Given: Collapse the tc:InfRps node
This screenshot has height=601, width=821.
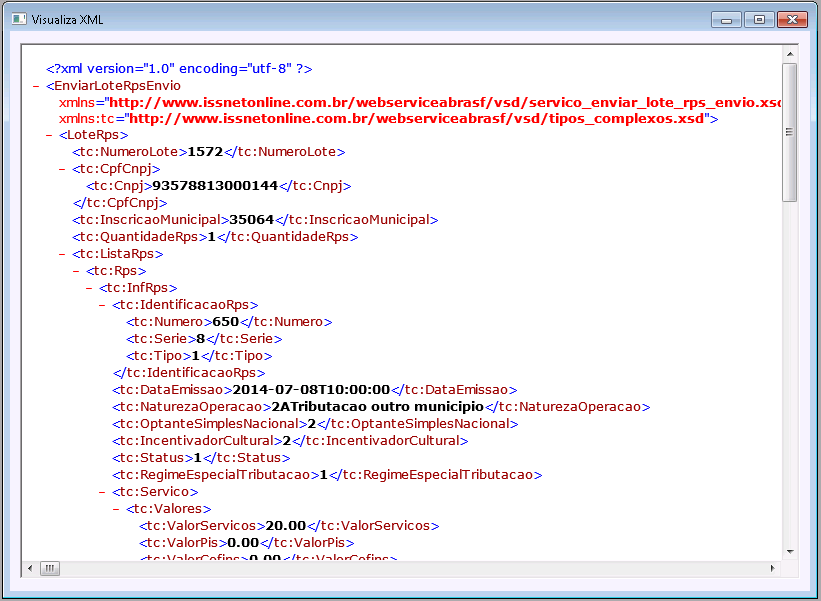Looking at the screenshot, I should 89,288.
